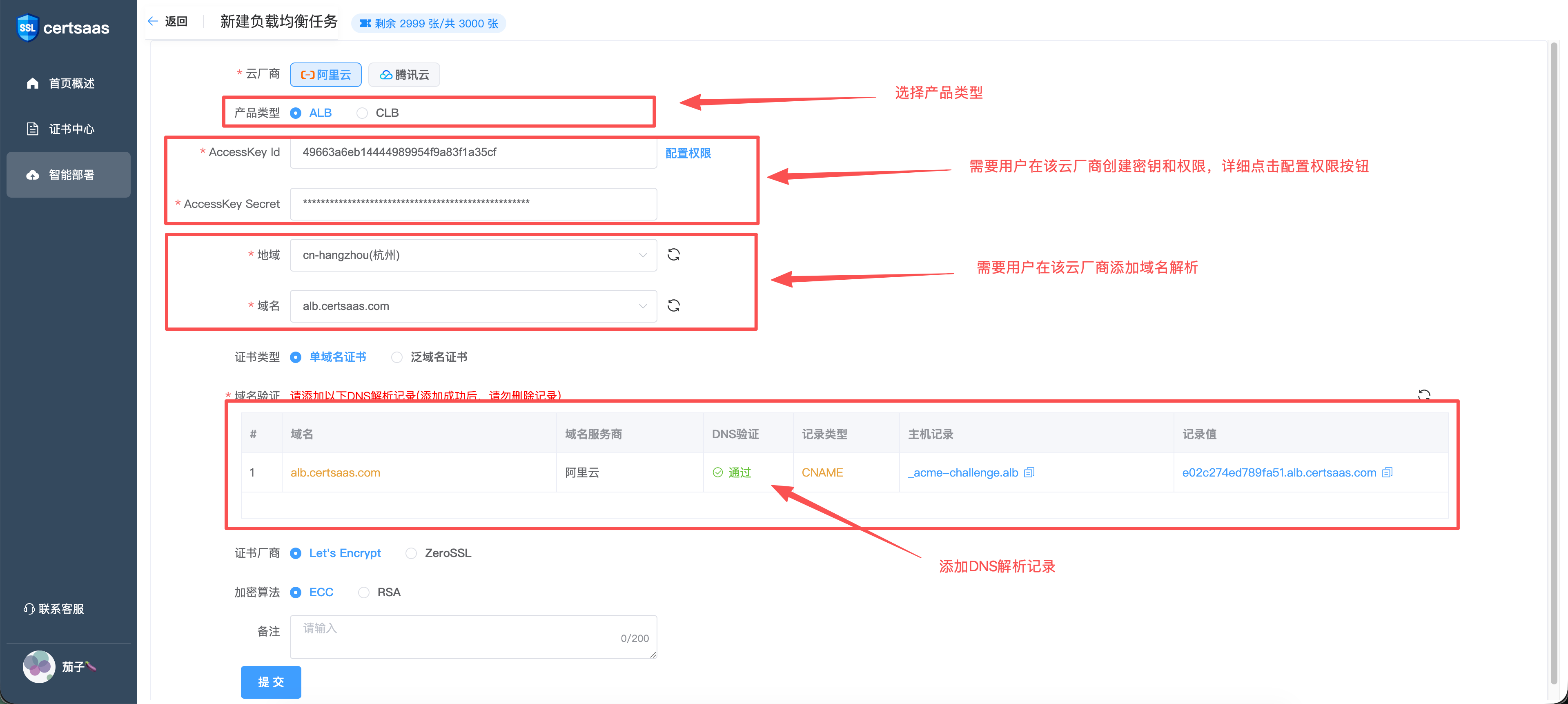Screen dimensions: 1568x704
Task: Click the AccessKey Secret input field
Action: coord(474,204)
